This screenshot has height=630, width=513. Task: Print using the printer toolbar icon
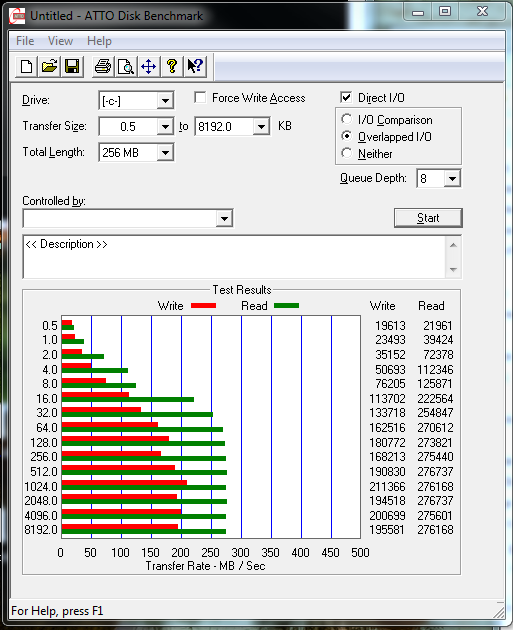coord(103,66)
